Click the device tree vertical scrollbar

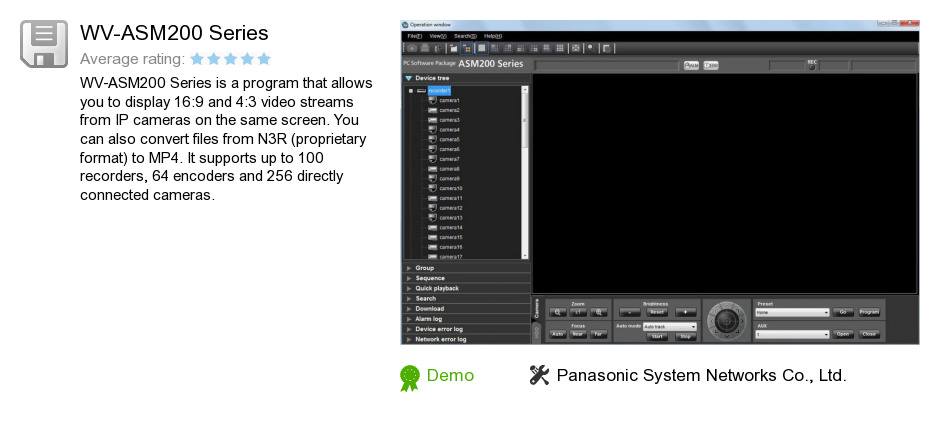pyautogui.click(x=525, y=173)
